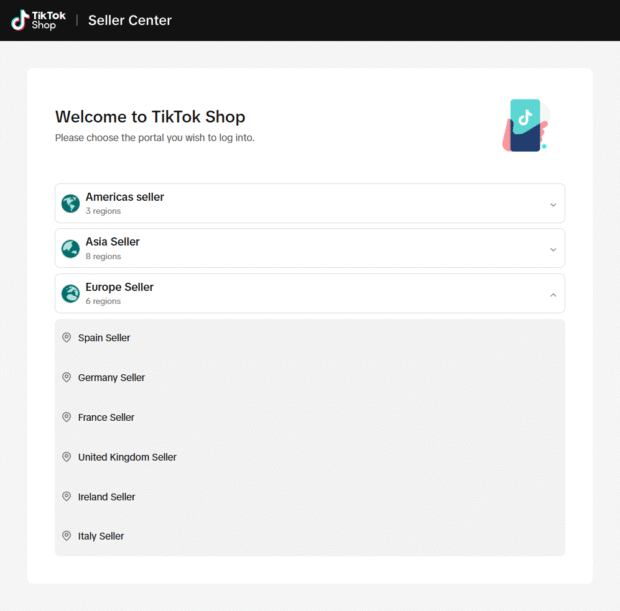Image resolution: width=620 pixels, height=611 pixels.
Task: Click the location pin beside Italy Seller
Action: pos(66,536)
